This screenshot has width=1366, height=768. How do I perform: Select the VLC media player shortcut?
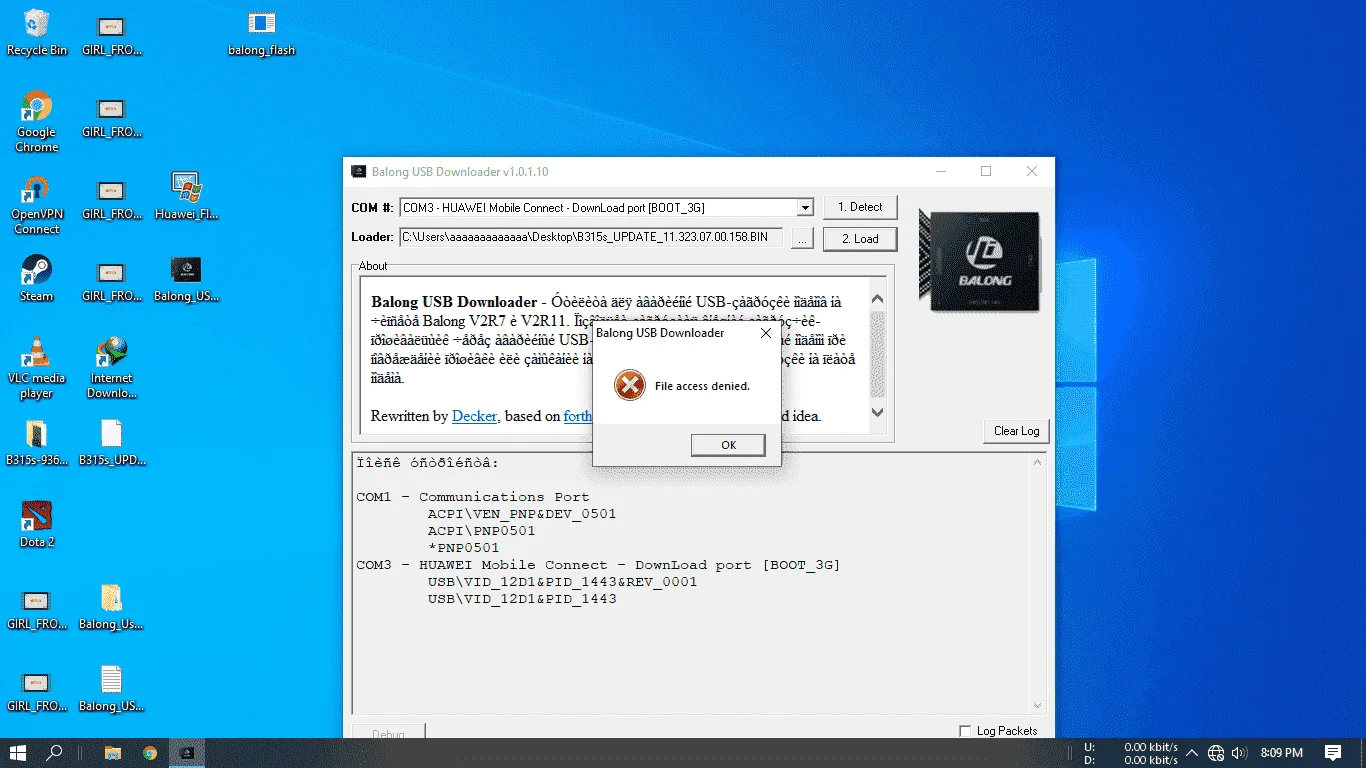[37, 368]
